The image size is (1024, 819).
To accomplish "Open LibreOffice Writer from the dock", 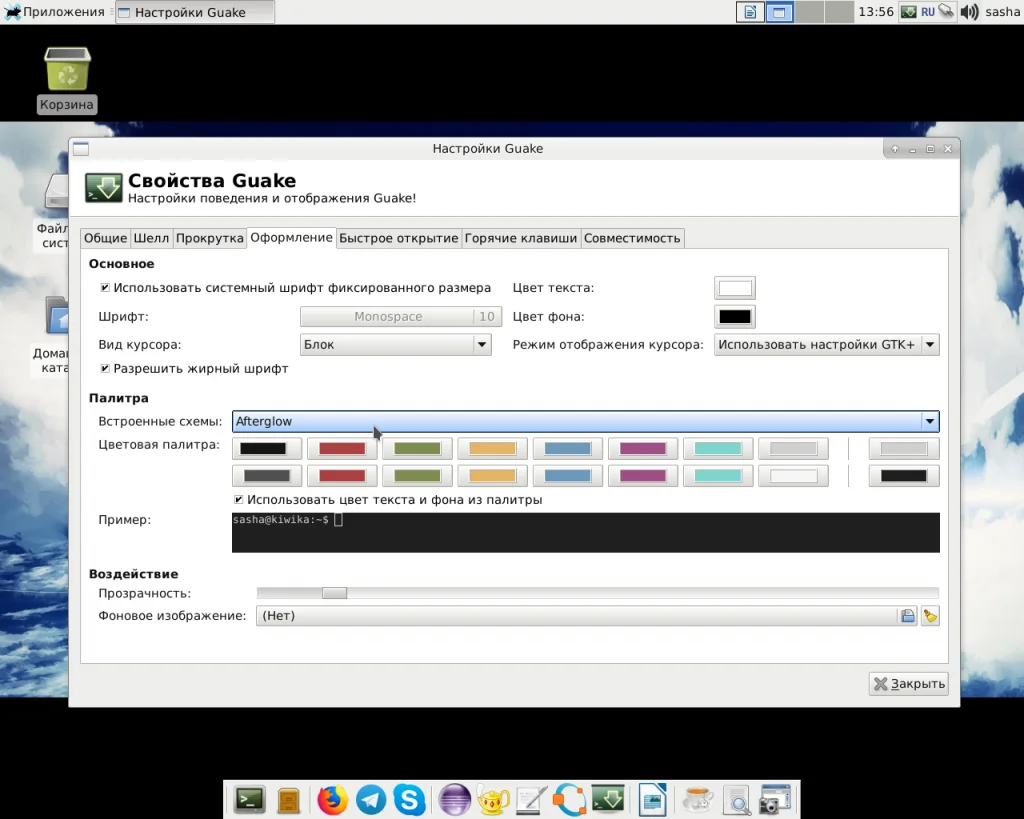I will [x=652, y=799].
